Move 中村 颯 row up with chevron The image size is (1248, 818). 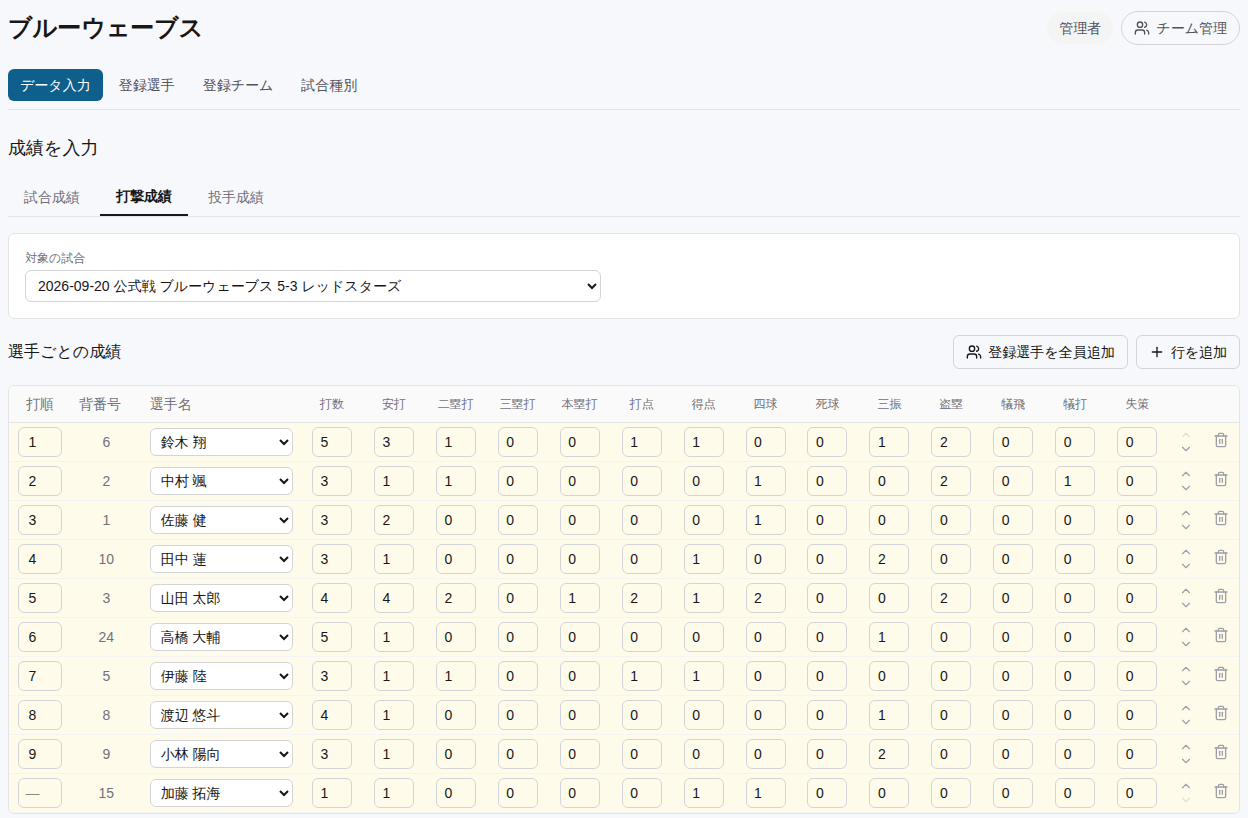click(1186, 474)
